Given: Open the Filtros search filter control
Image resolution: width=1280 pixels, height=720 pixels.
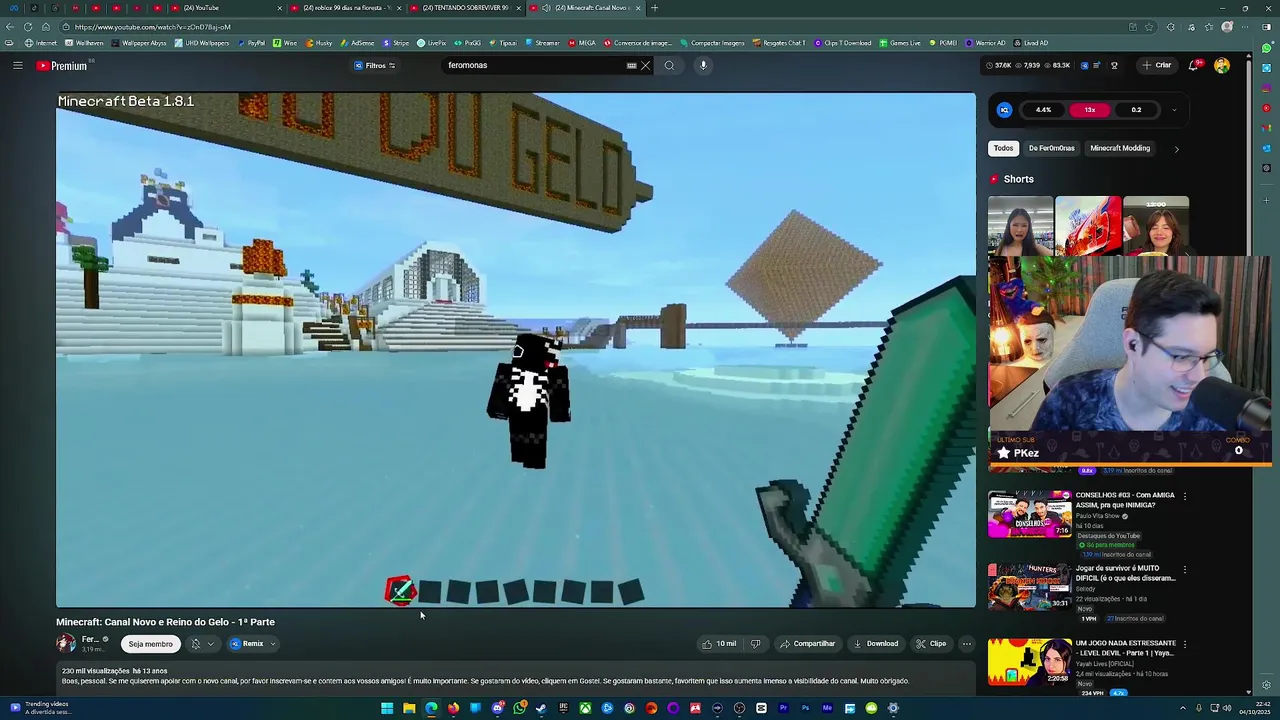Looking at the screenshot, I should coord(375,66).
